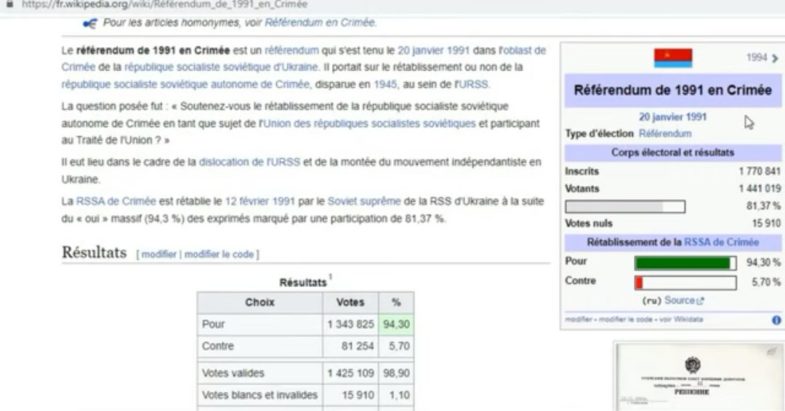Click the '1994' link in infobox
The width and height of the screenshot is (785, 411).
click(x=756, y=58)
